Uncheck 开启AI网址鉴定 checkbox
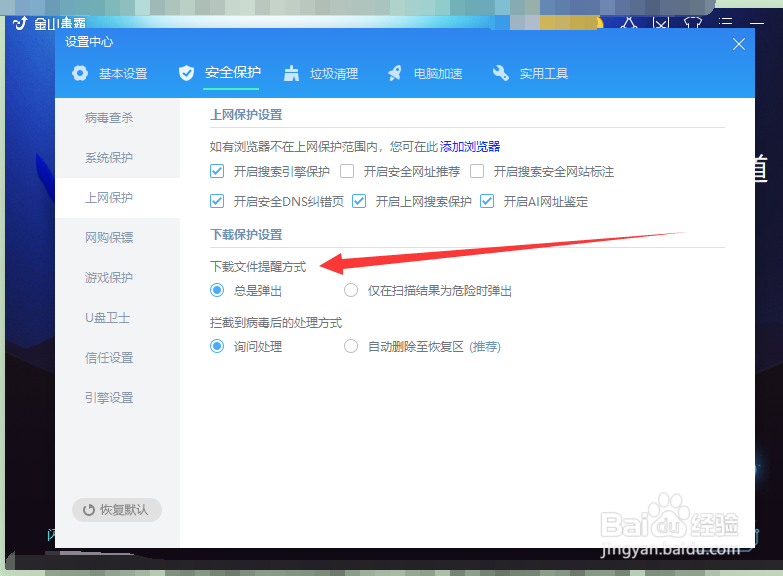 487,201
